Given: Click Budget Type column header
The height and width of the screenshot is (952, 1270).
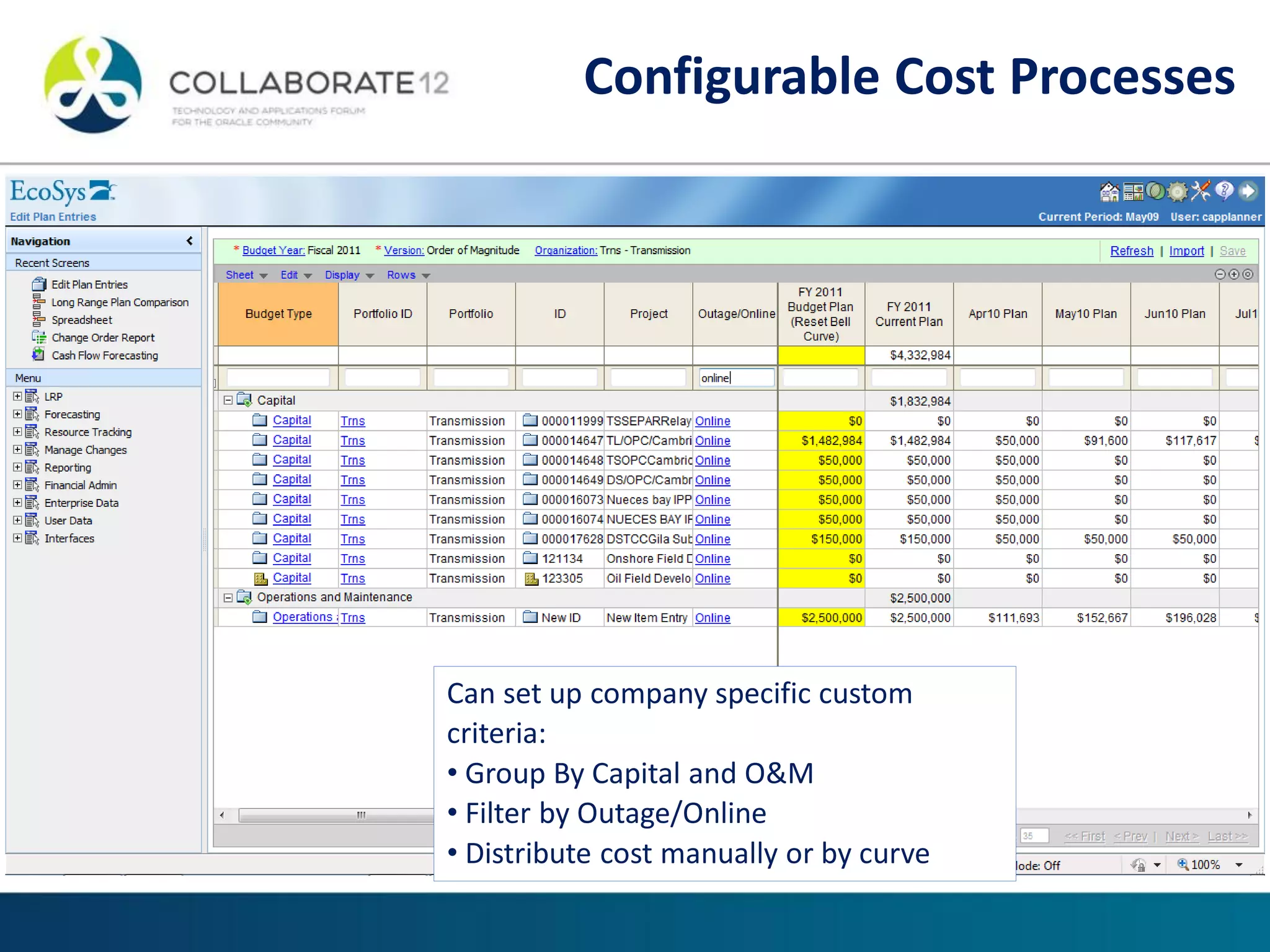Looking at the screenshot, I should [x=278, y=314].
